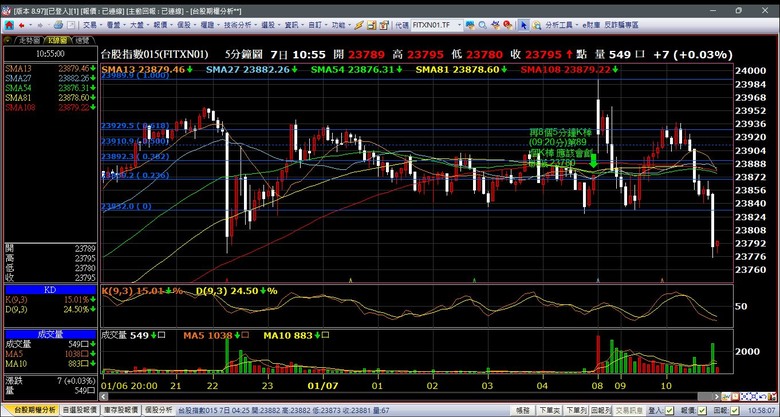Expand the round dropdown button left of 走勢圖 tab
Image resolution: width=780 pixels, height=417 pixels.
[x=8, y=40]
